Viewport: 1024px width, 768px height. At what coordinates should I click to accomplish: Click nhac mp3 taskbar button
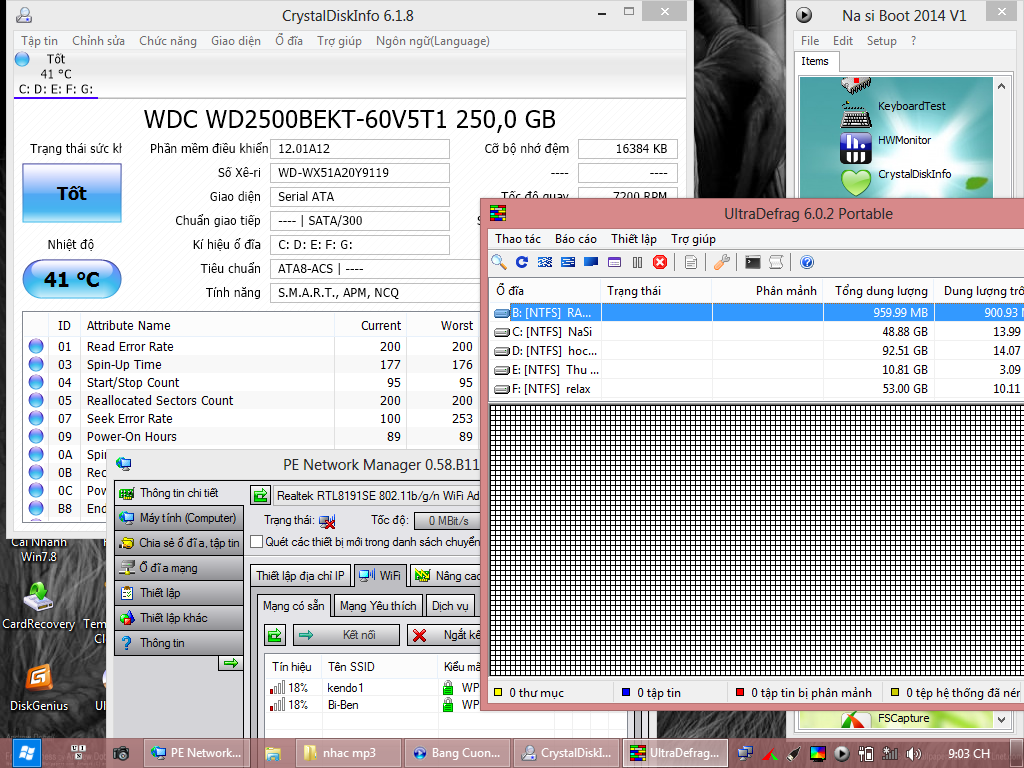[x=348, y=754]
